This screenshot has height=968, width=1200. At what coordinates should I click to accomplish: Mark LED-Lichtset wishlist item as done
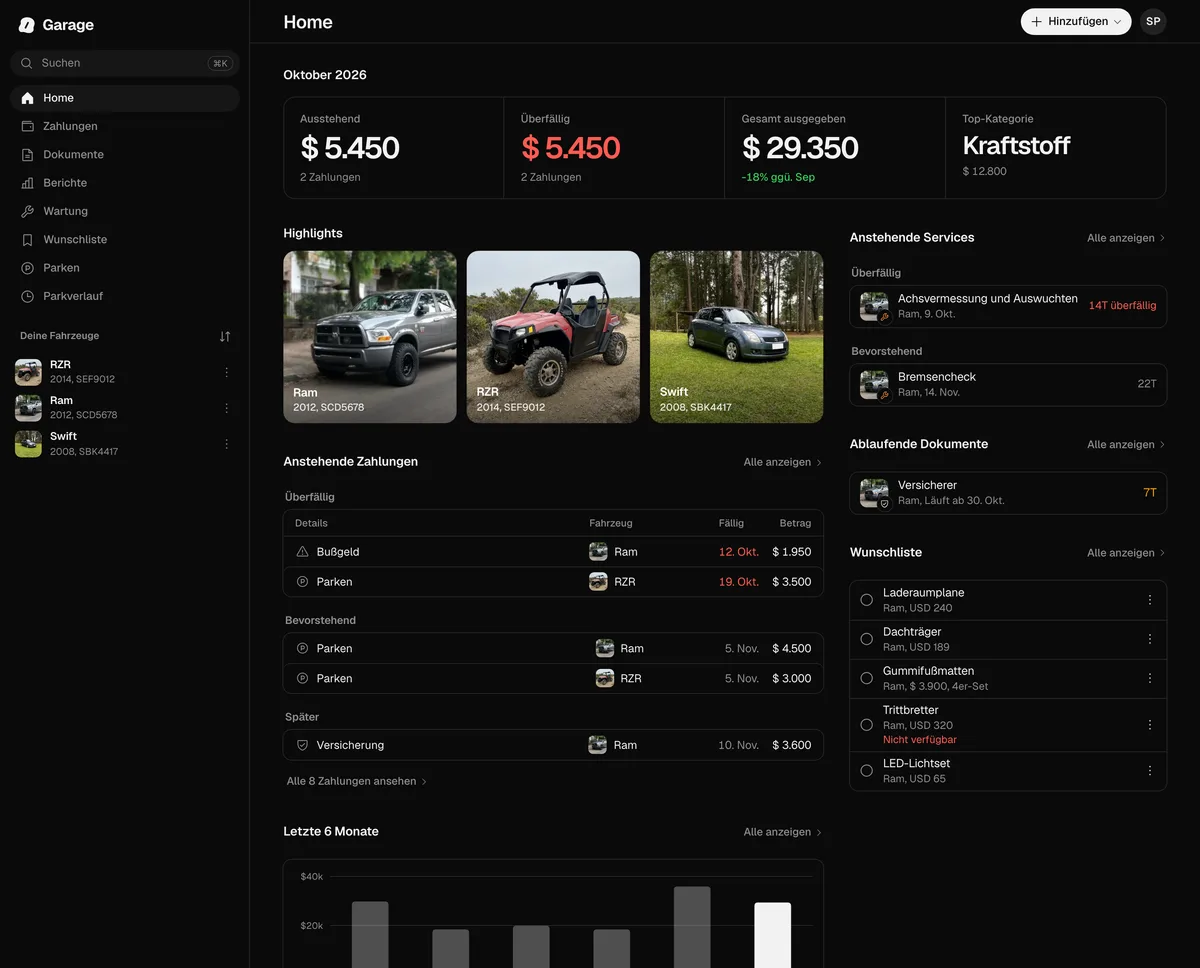pos(866,770)
